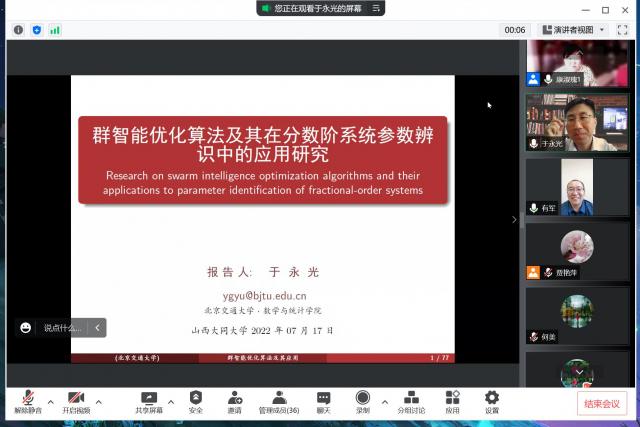The height and width of the screenshot is (427, 640).
Task: Start recording with 录制 button
Action: tap(362, 402)
